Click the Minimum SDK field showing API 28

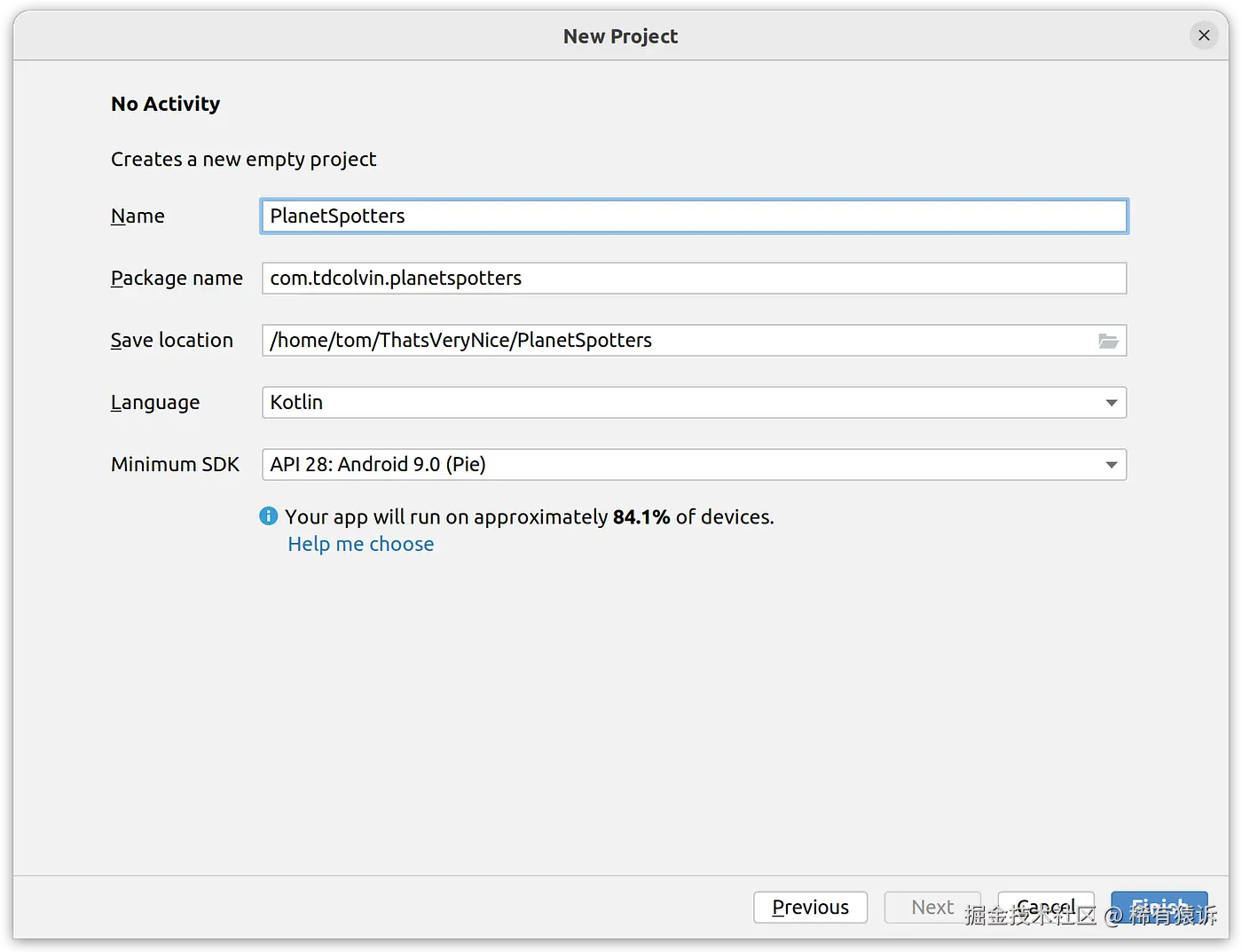621,464
